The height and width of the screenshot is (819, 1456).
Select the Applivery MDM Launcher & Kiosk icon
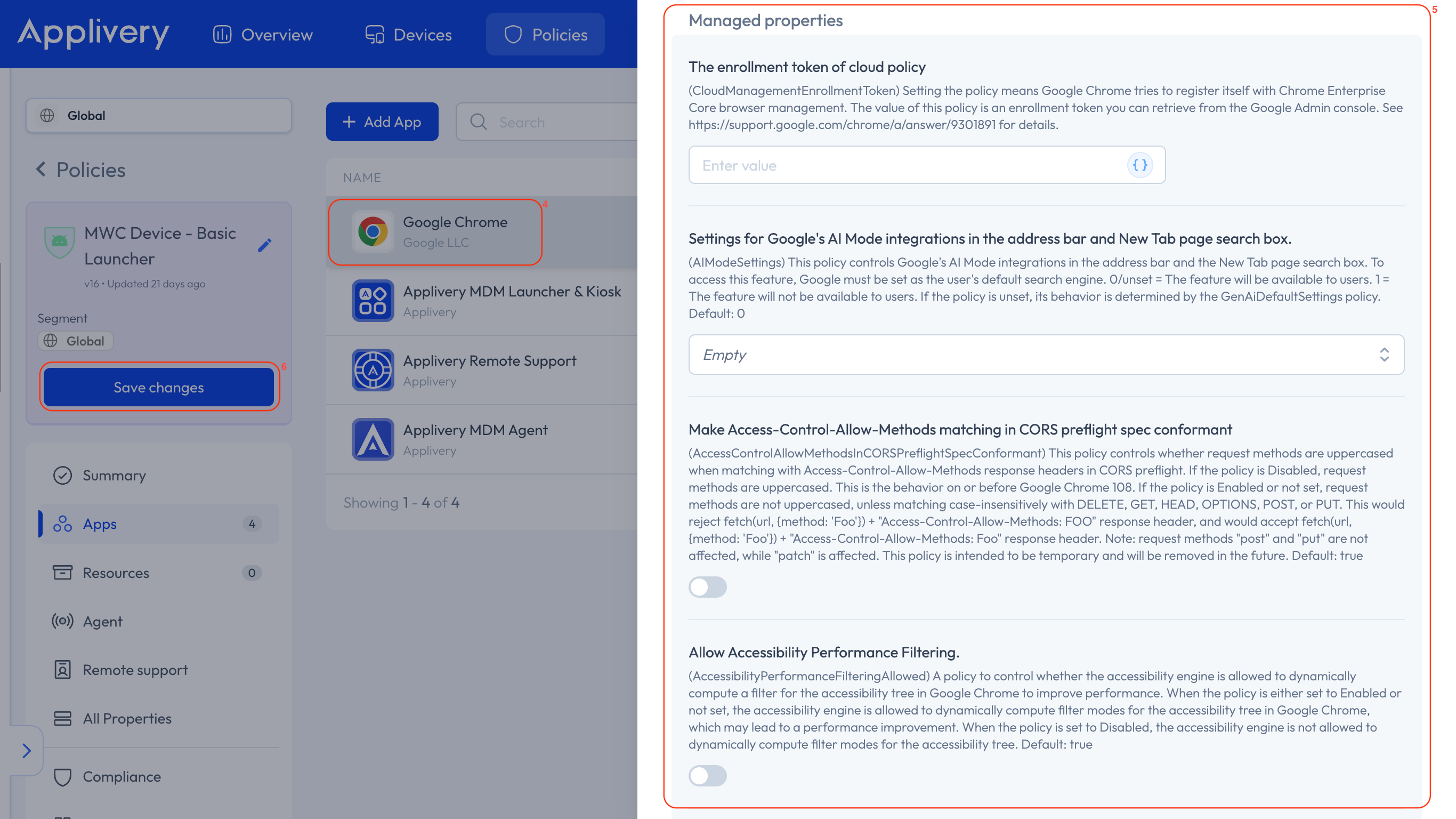click(373, 301)
